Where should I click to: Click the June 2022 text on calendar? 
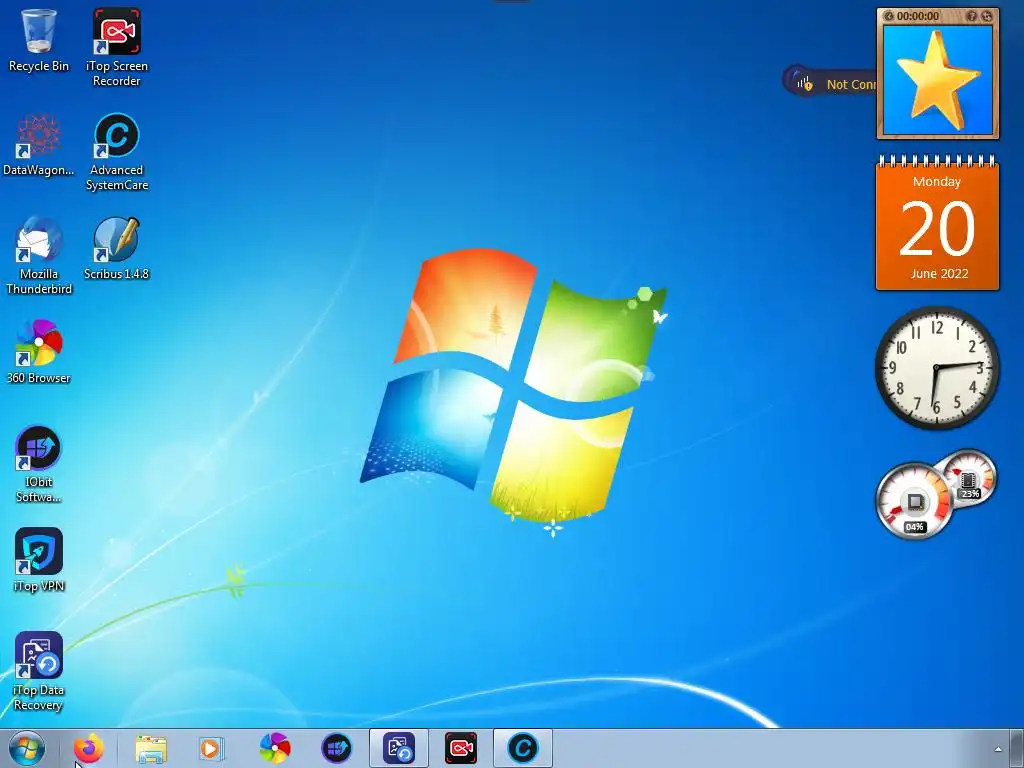coord(939,274)
